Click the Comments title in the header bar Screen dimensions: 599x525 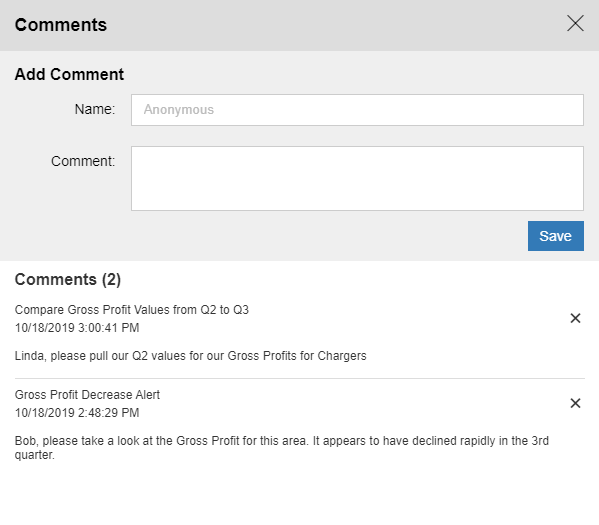point(61,25)
